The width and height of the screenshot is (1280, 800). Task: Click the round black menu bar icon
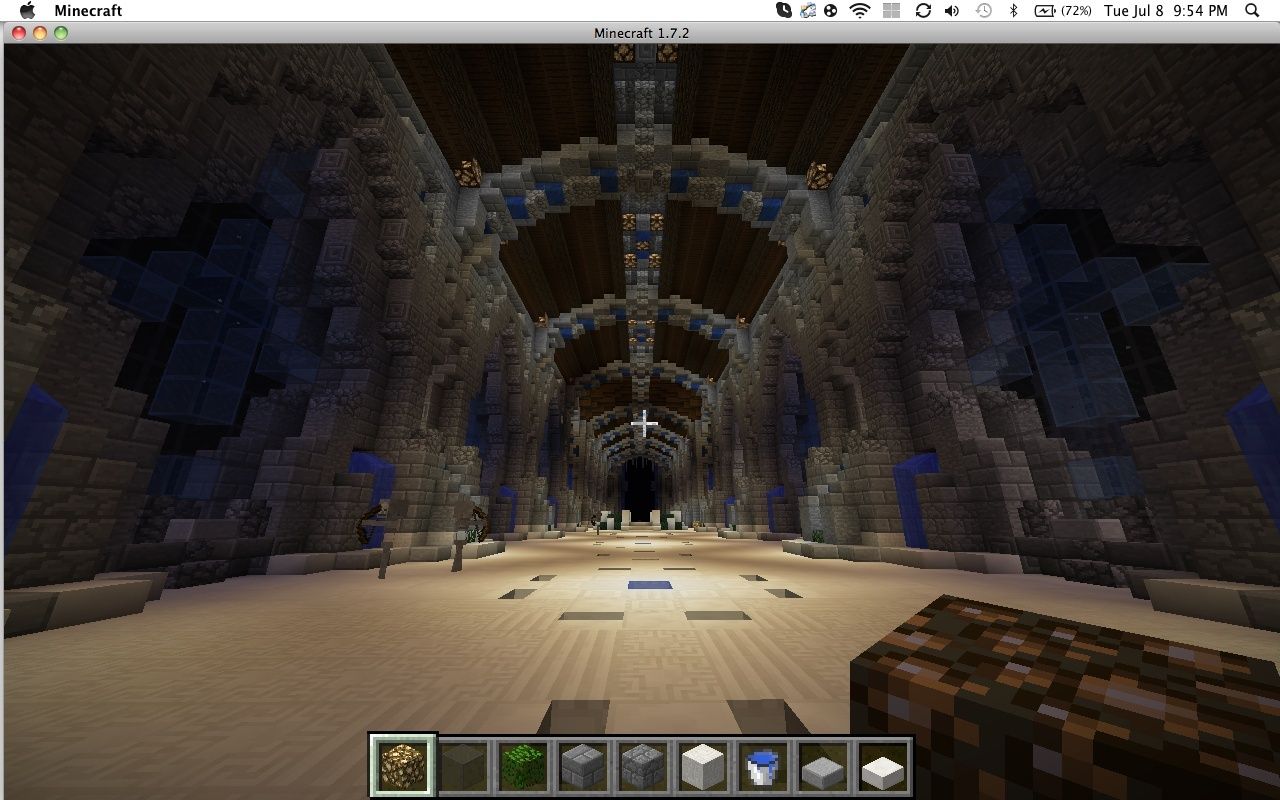(831, 10)
